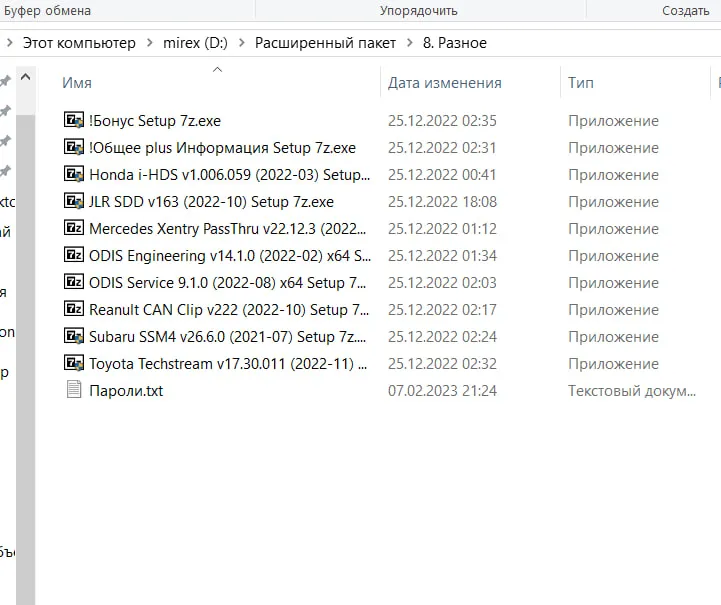
Task: Select file !Бонус Setup 7z.exe
Action: pyautogui.click(x=155, y=121)
